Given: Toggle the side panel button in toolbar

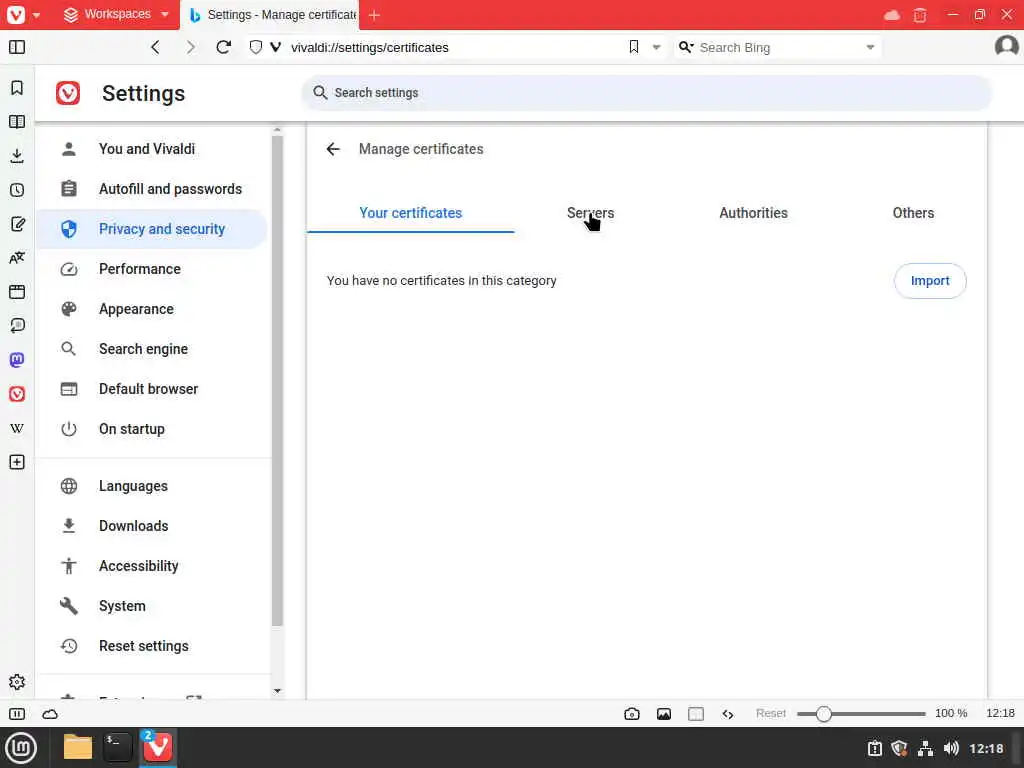Looking at the screenshot, I should click(17, 47).
